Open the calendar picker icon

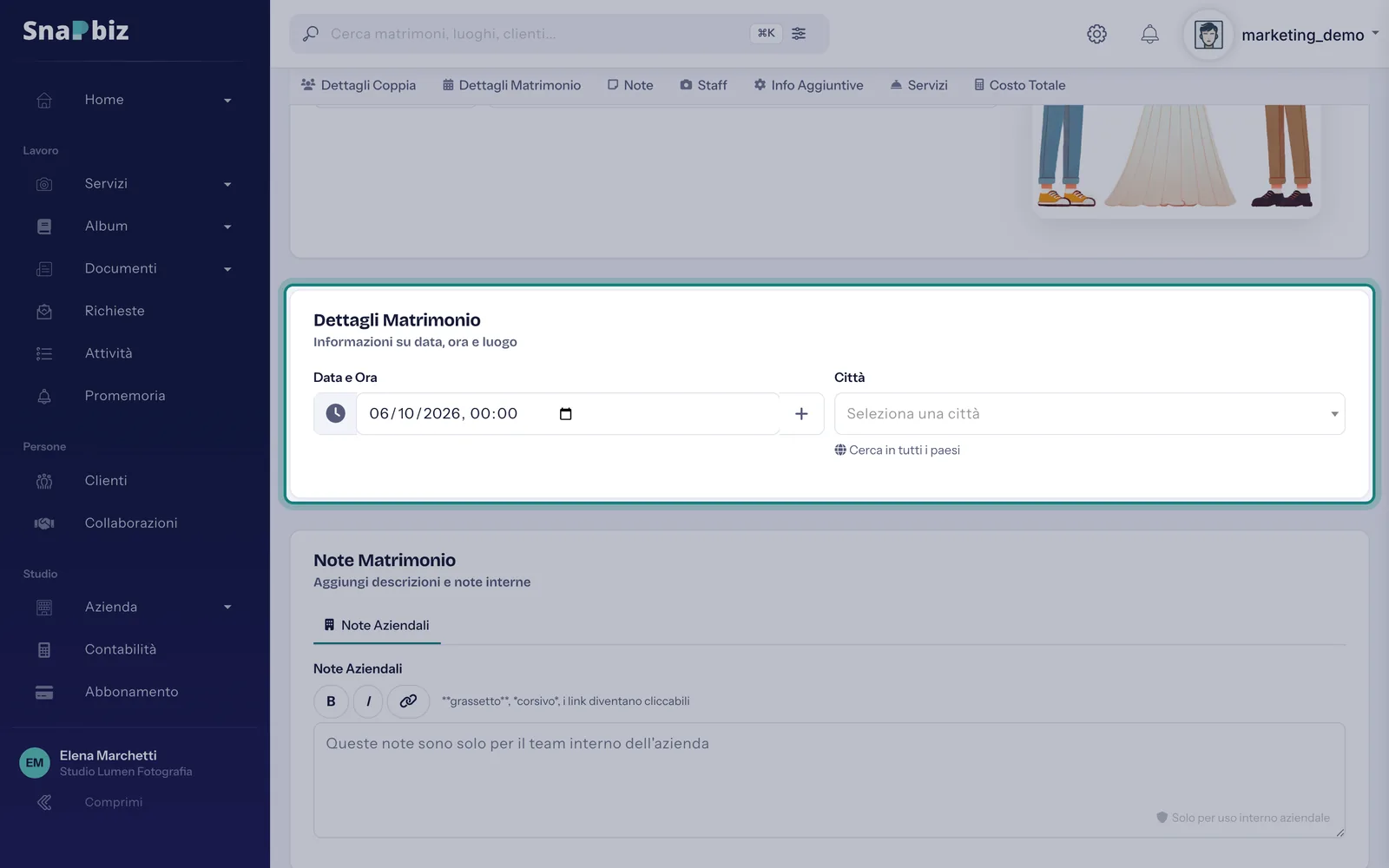click(566, 414)
